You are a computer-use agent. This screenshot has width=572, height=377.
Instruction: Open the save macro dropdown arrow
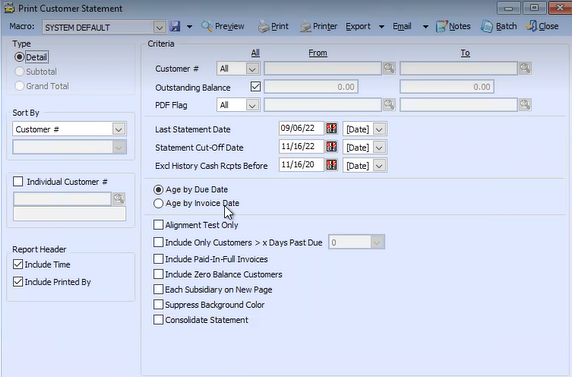coord(189,27)
